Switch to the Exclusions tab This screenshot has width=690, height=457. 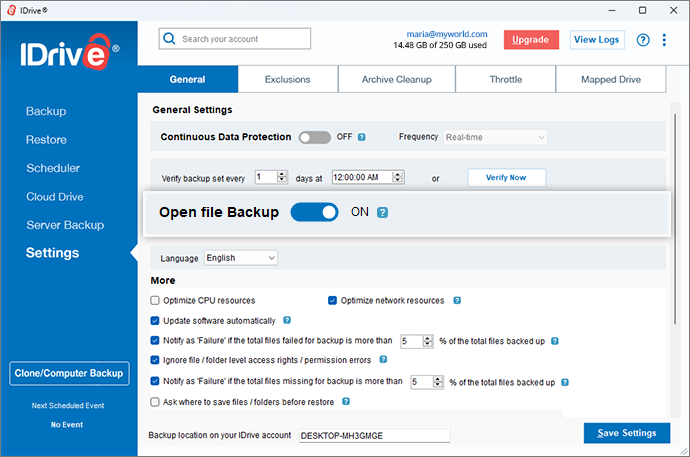pyautogui.click(x=288, y=80)
